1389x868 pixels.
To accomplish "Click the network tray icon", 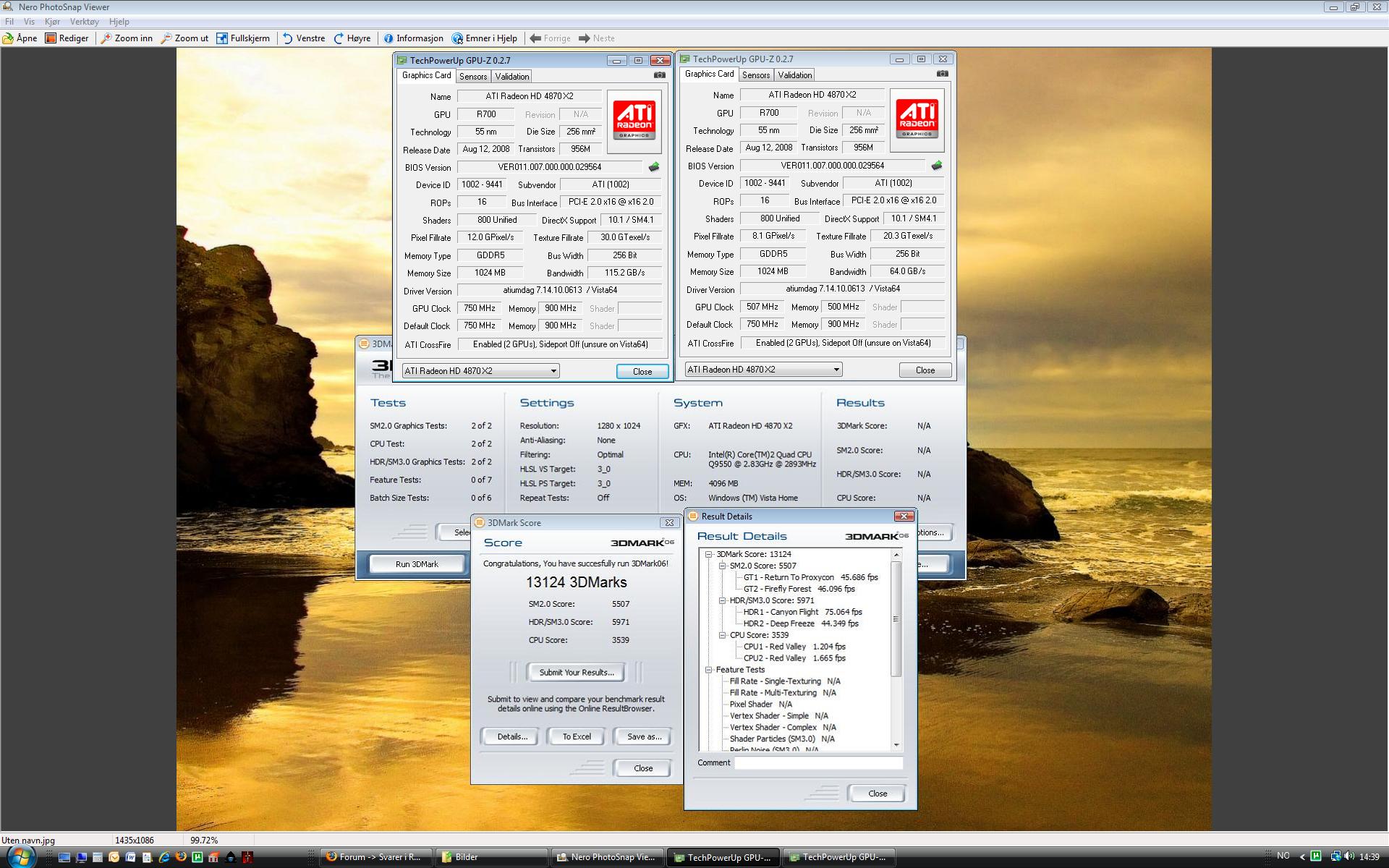I will [1335, 856].
